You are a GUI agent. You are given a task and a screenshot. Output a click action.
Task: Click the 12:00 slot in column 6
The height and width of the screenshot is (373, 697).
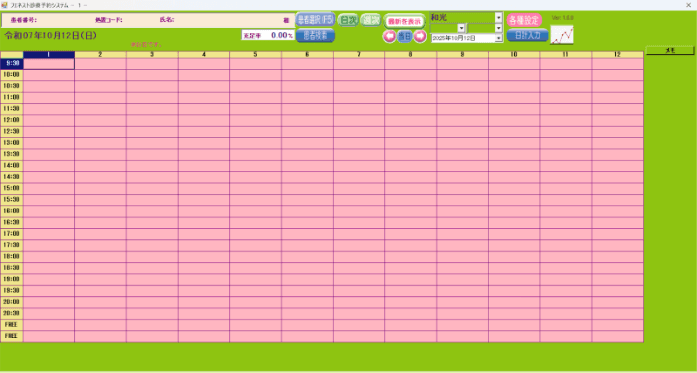tap(307, 120)
